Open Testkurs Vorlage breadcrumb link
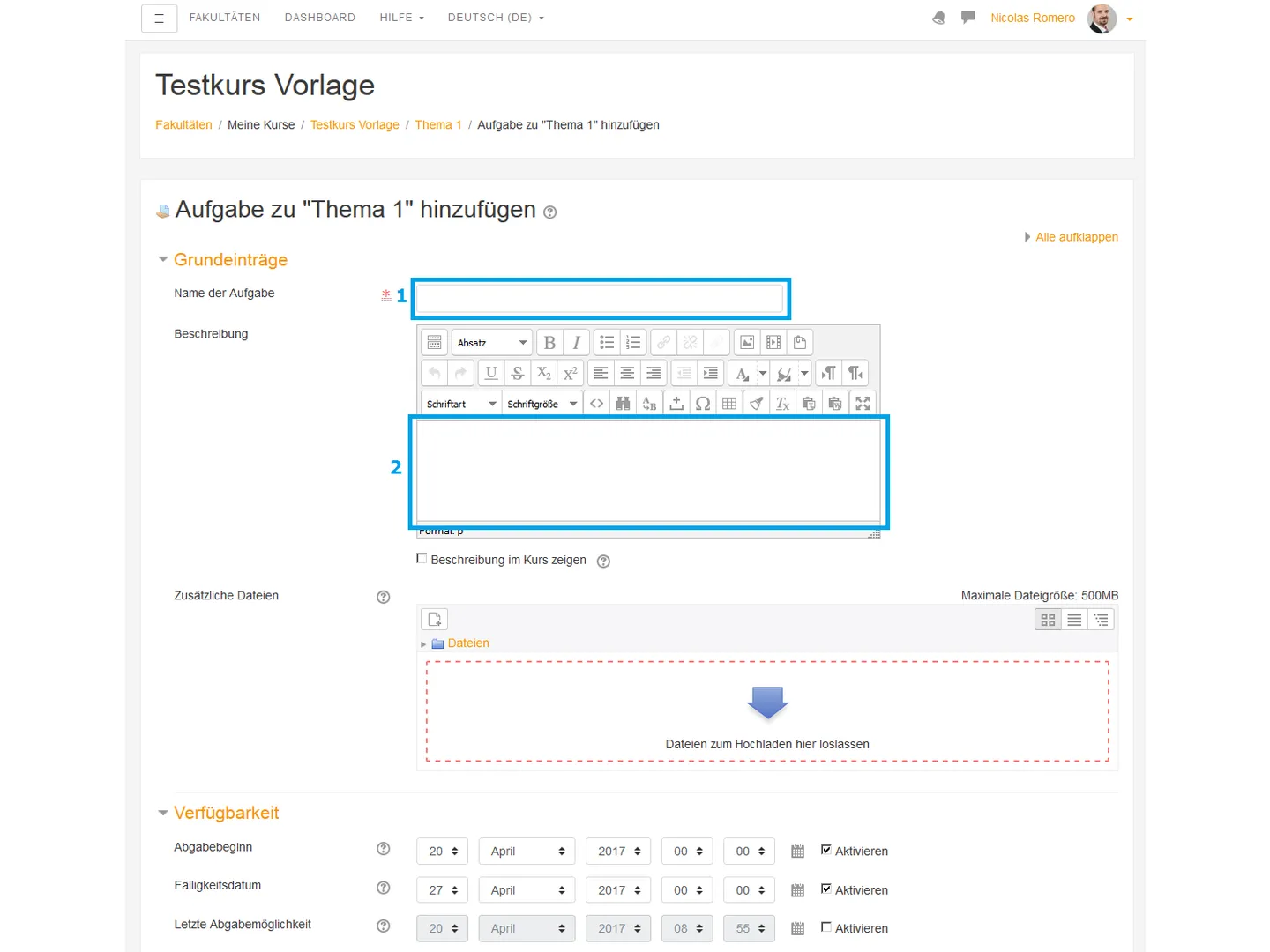 [x=355, y=125]
